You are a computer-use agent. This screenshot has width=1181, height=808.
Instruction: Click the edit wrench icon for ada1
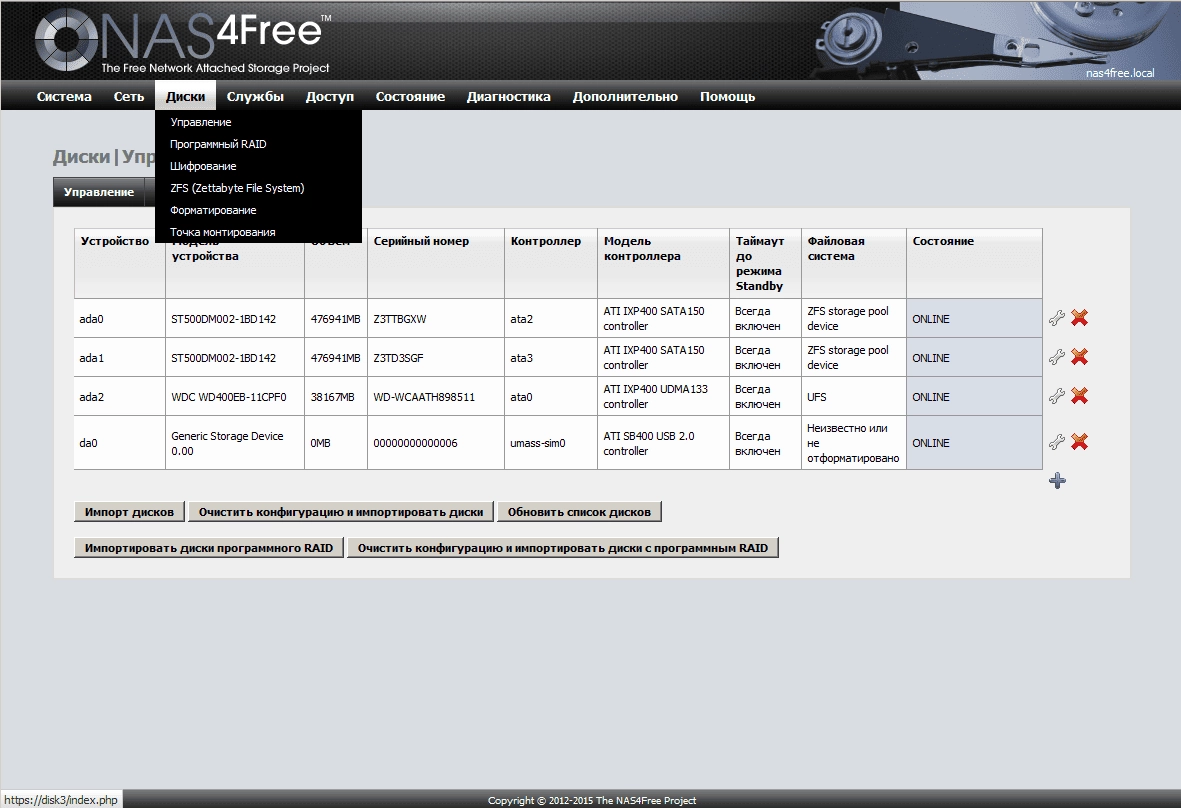pyautogui.click(x=1057, y=357)
